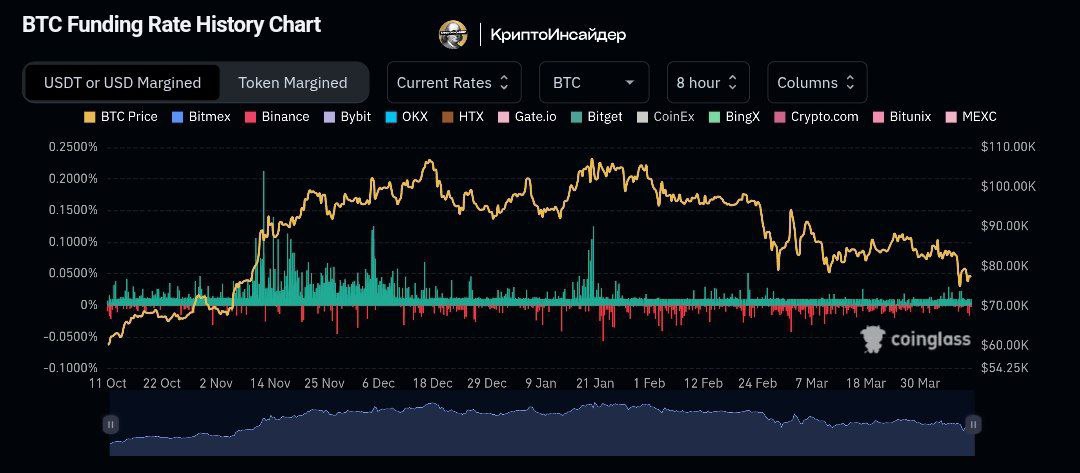Click the -0.1000% left axis label
Image resolution: width=1080 pixels, height=473 pixels.
click(72, 368)
